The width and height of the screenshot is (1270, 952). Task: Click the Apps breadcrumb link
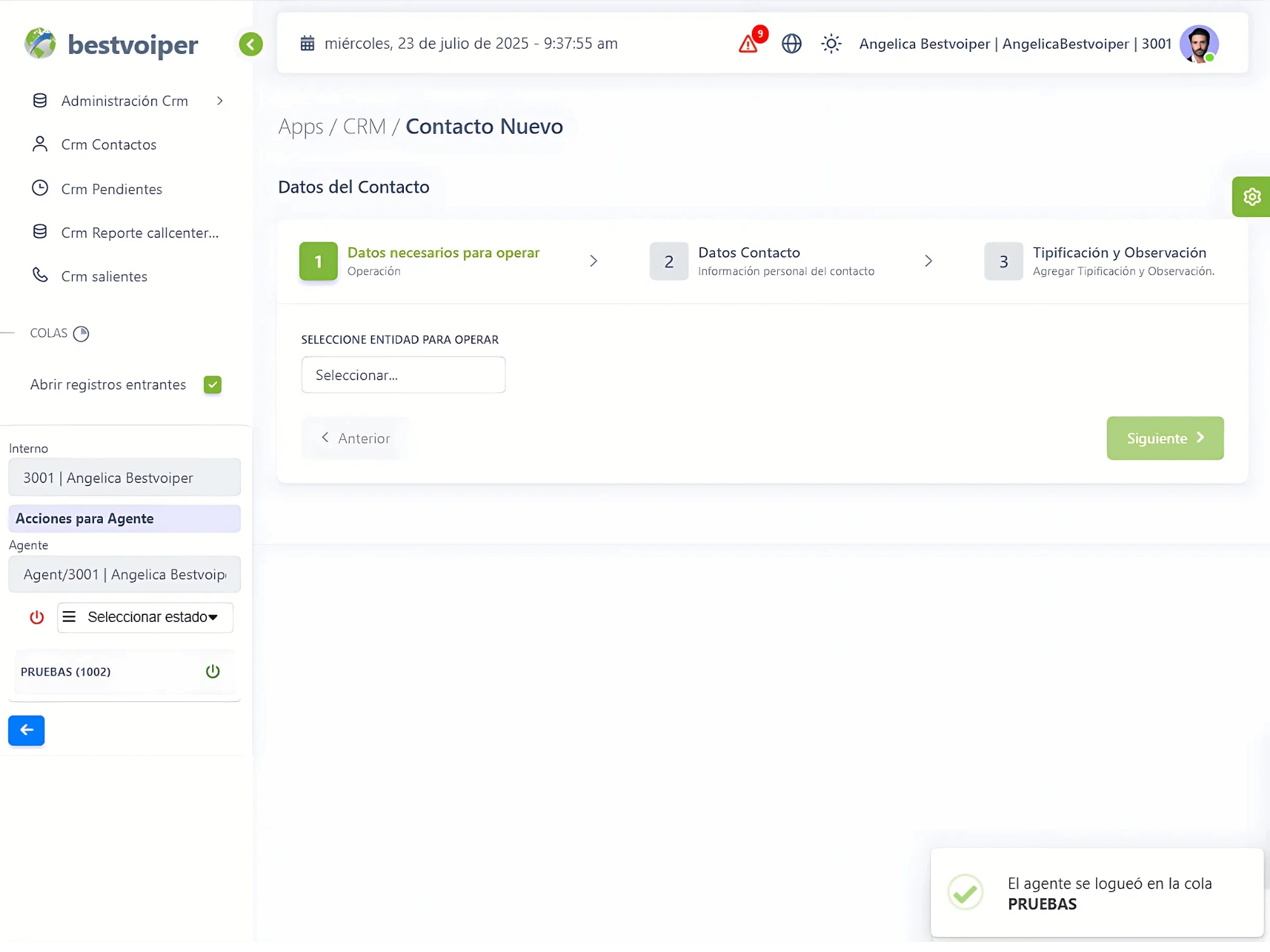click(301, 127)
